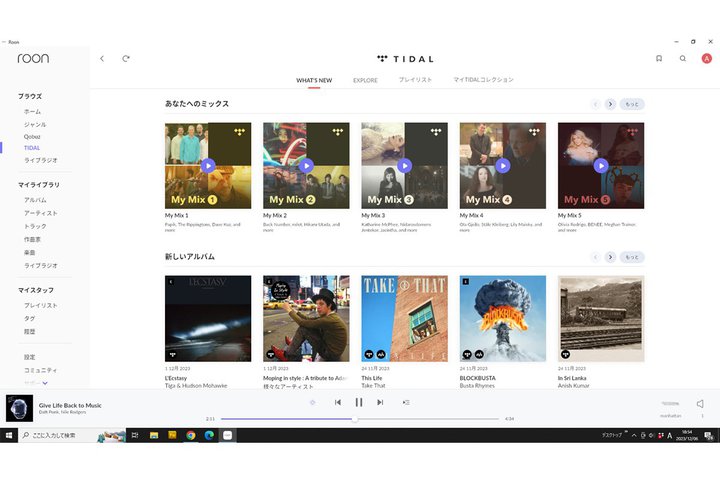This screenshot has height=480, width=720.
Task: Open トラック in My Library
Action: pos(35,226)
